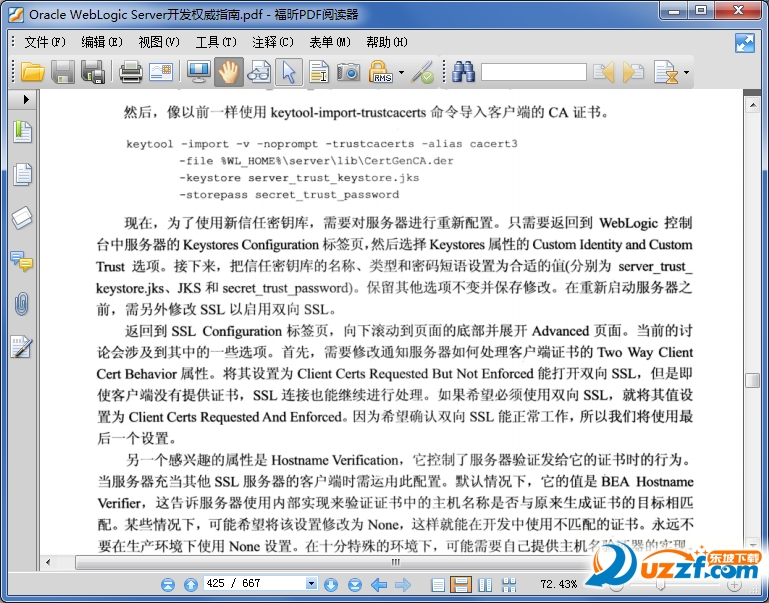Switch to single page layout

coord(438,584)
